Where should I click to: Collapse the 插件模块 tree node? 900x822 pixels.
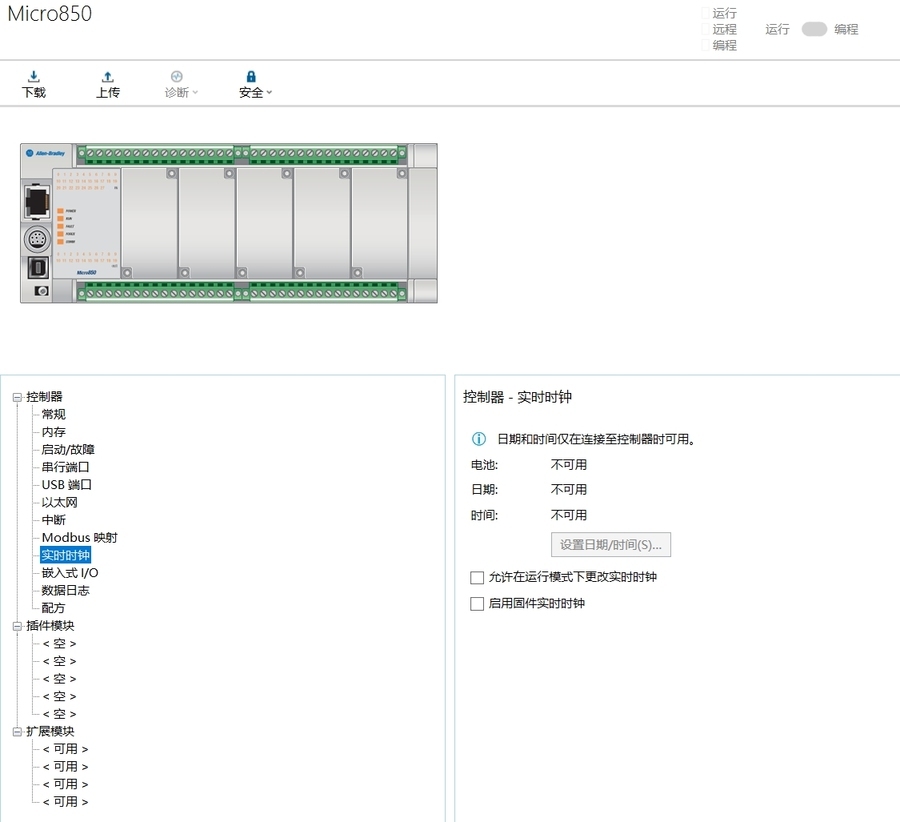pos(17,626)
